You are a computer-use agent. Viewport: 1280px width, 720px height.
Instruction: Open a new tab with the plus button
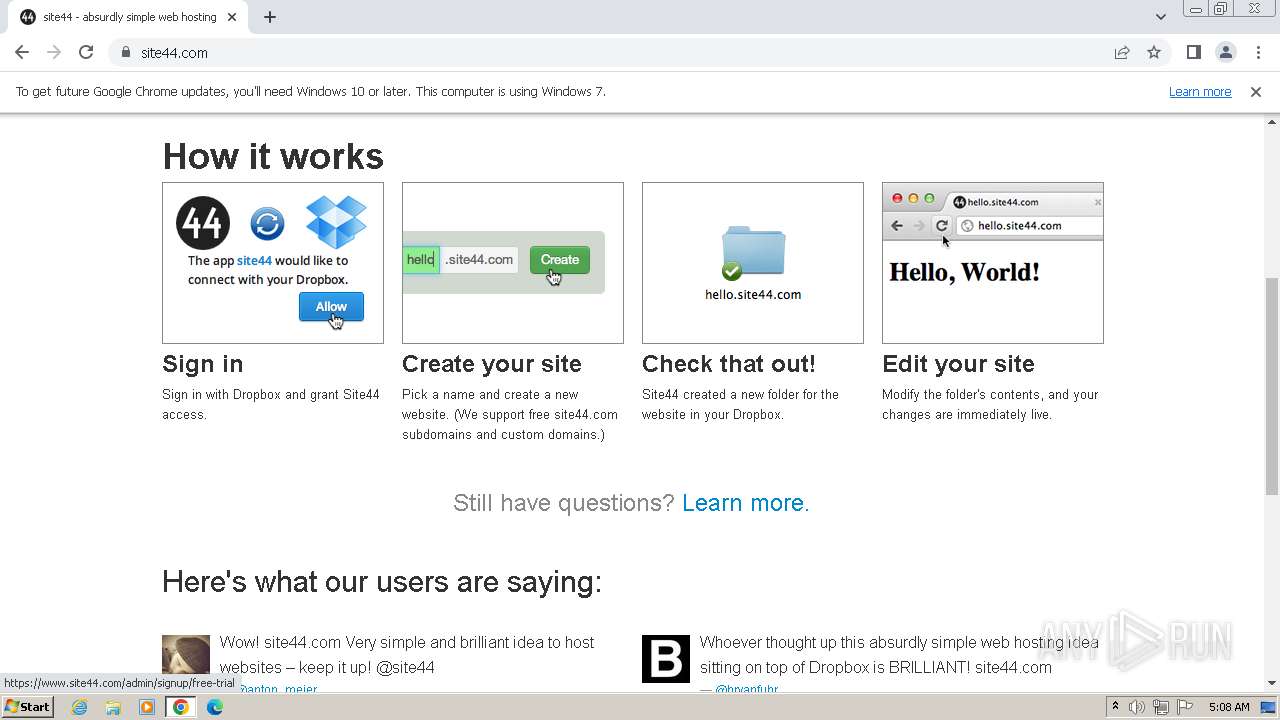(270, 17)
